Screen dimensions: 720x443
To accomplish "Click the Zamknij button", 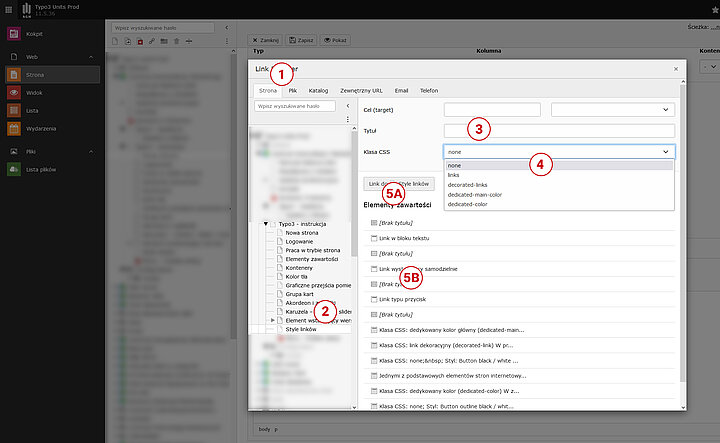I will pyautogui.click(x=265, y=40).
